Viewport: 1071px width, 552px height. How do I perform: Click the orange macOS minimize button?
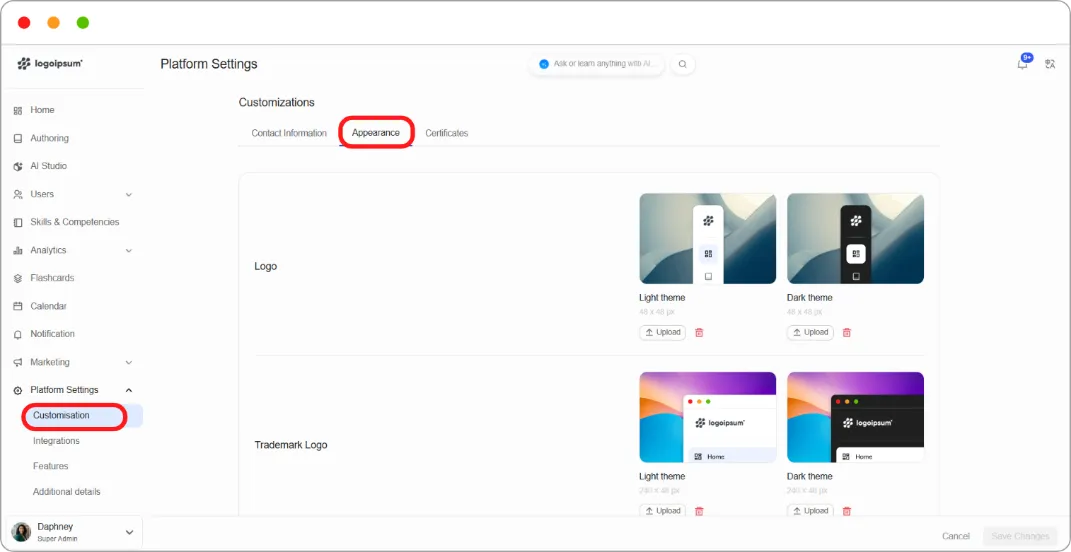click(x=53, y=23)
